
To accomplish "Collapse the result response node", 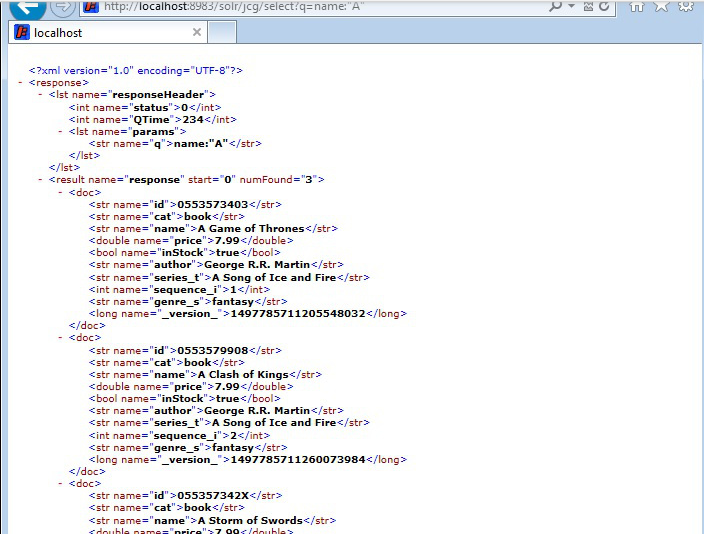I will [40, 180].
